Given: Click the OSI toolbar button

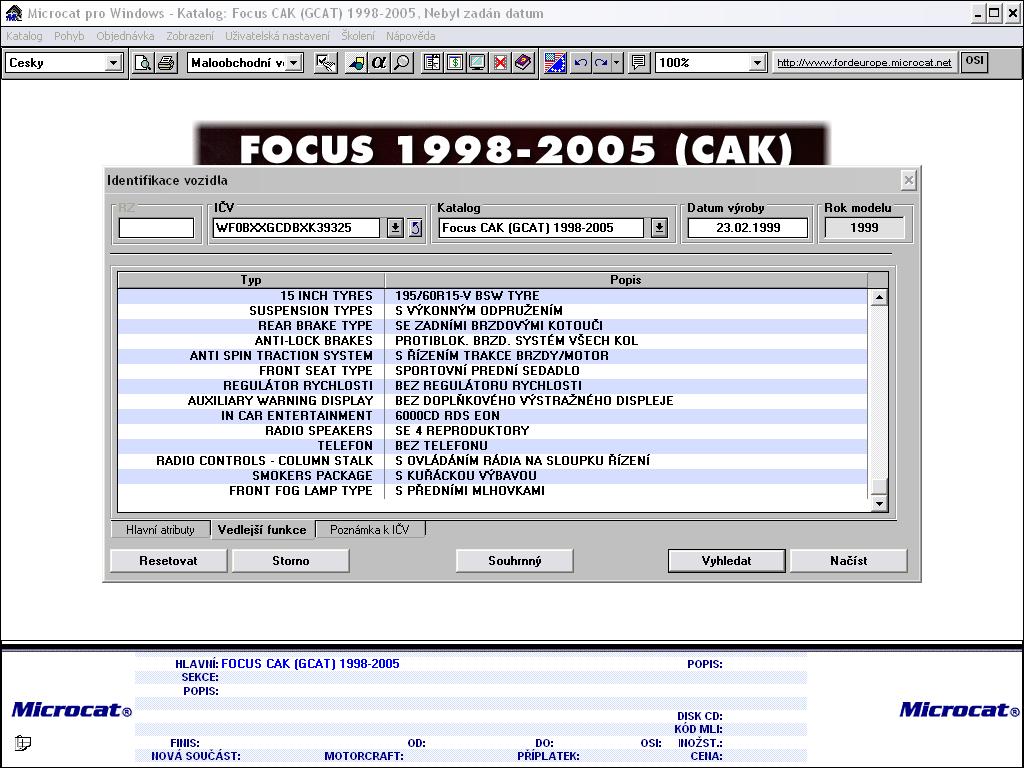Looking at the screenshot, I should [974, 62].
